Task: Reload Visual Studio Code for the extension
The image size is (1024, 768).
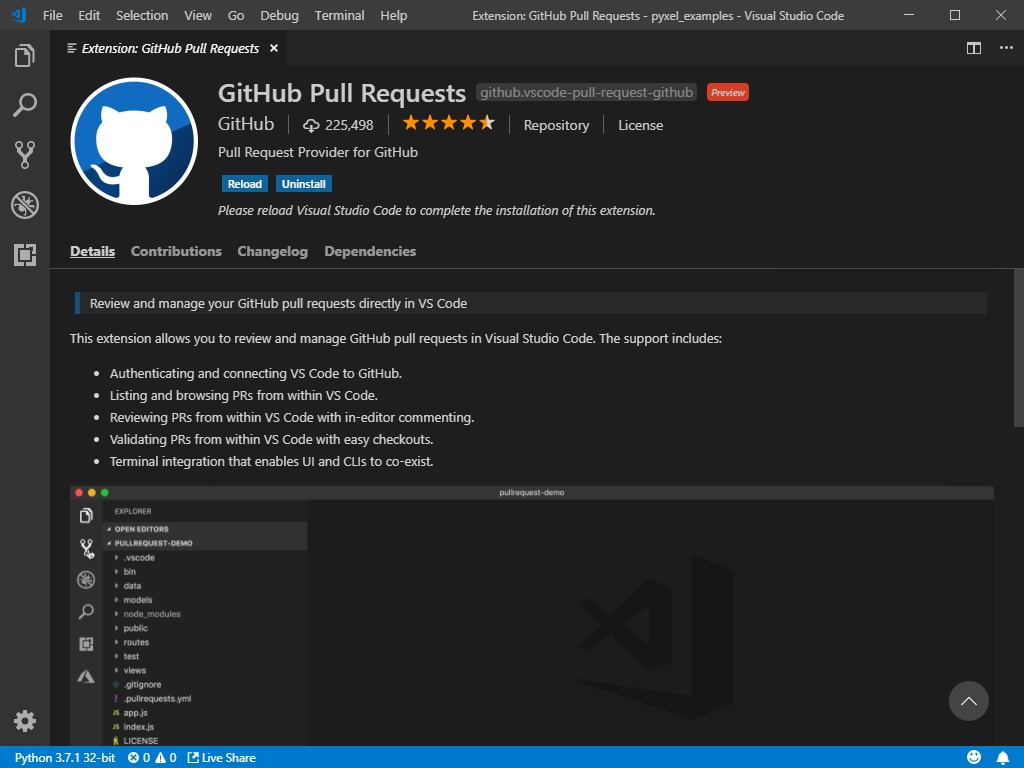Action: 244,183
